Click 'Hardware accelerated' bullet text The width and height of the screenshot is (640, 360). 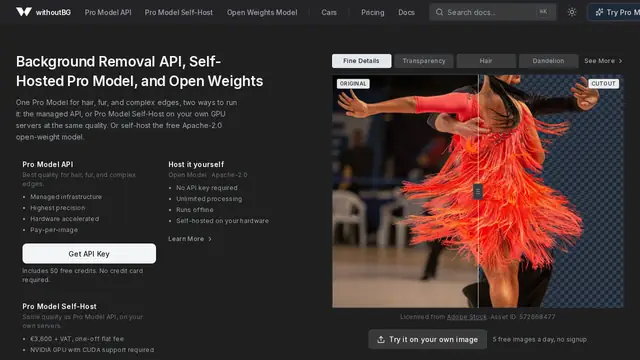coord(64,219)
